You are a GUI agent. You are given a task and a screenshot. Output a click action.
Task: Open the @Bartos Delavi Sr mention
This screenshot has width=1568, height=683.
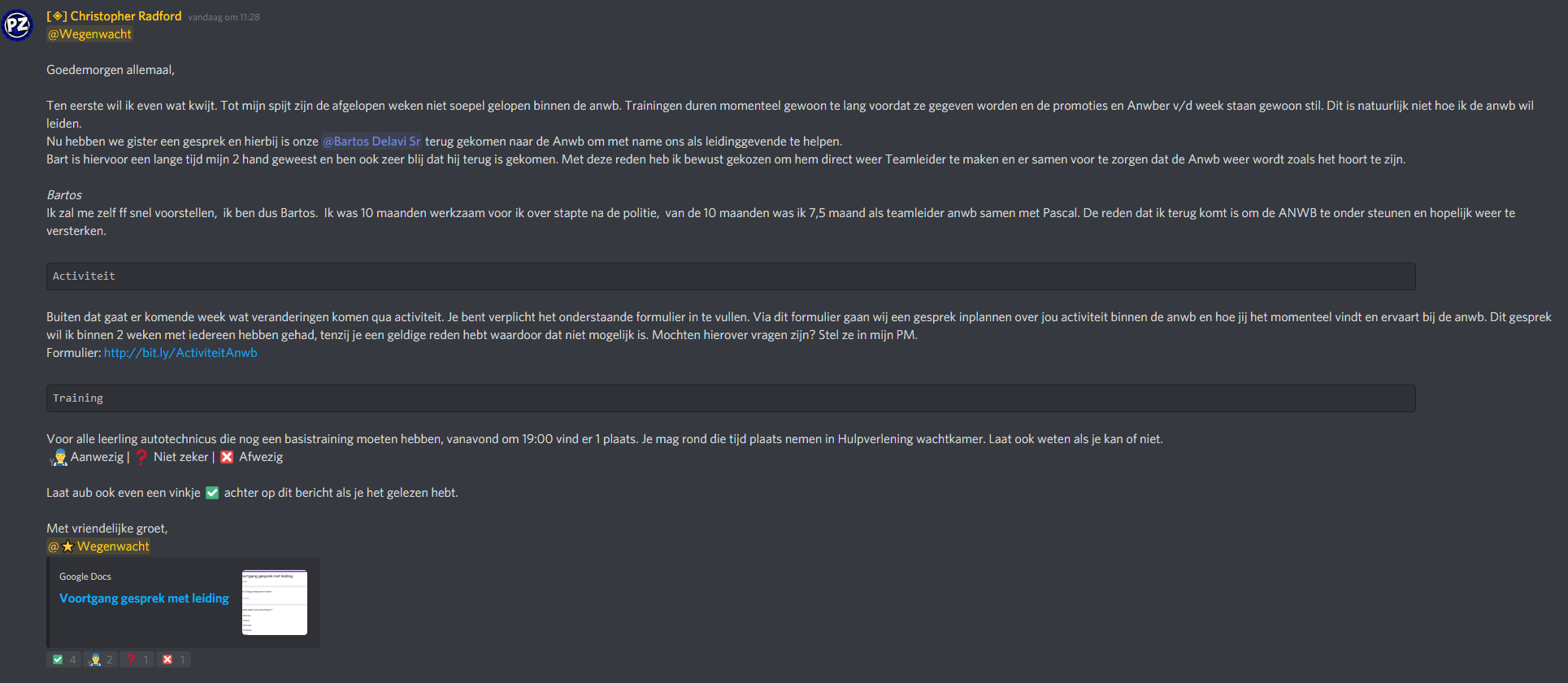(371, 141)
